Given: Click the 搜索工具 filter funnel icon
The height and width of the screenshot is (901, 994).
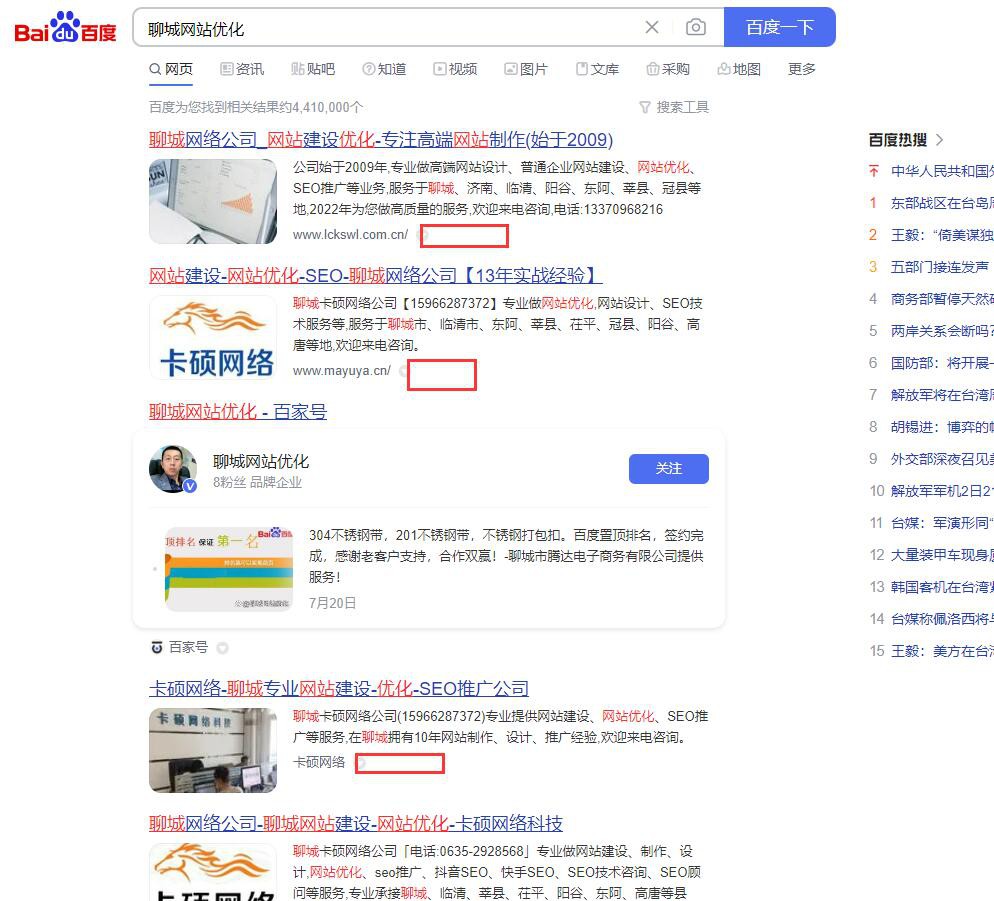Looking at the screenshot, I should pyautogui.click(x=645, y=107).
